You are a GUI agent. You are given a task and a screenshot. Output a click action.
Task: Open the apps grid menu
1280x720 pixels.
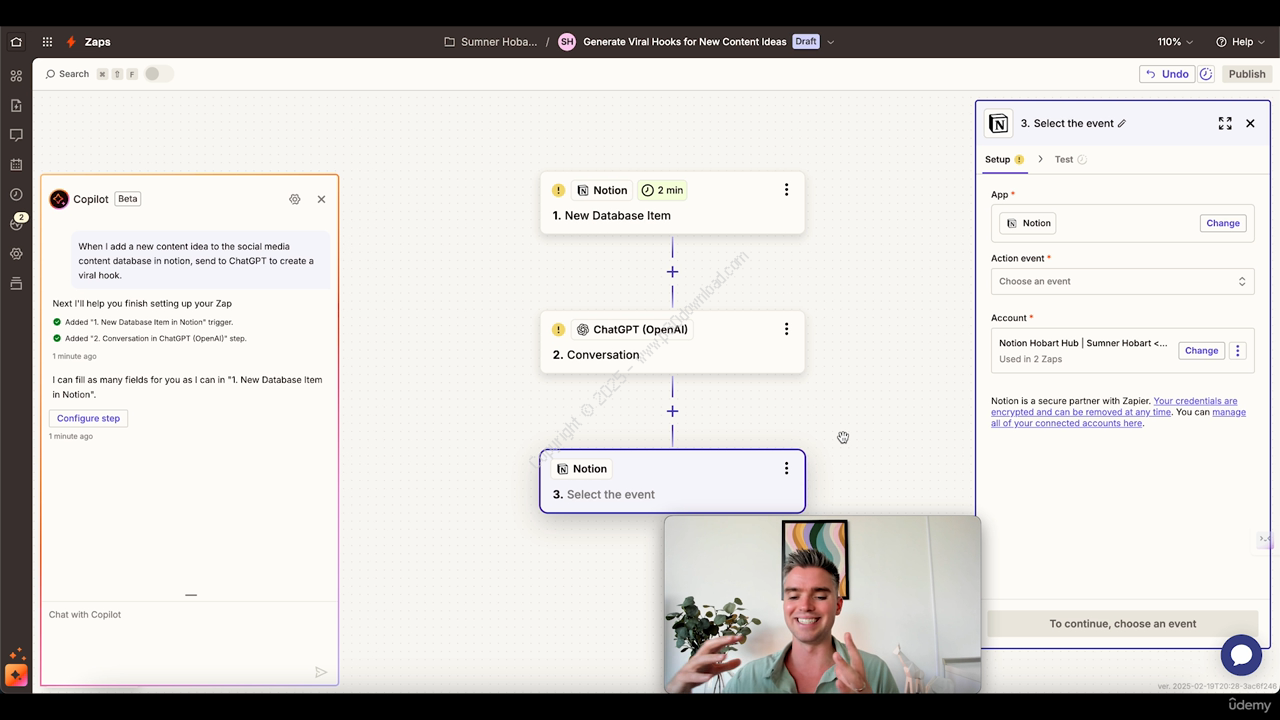(47, 42)
